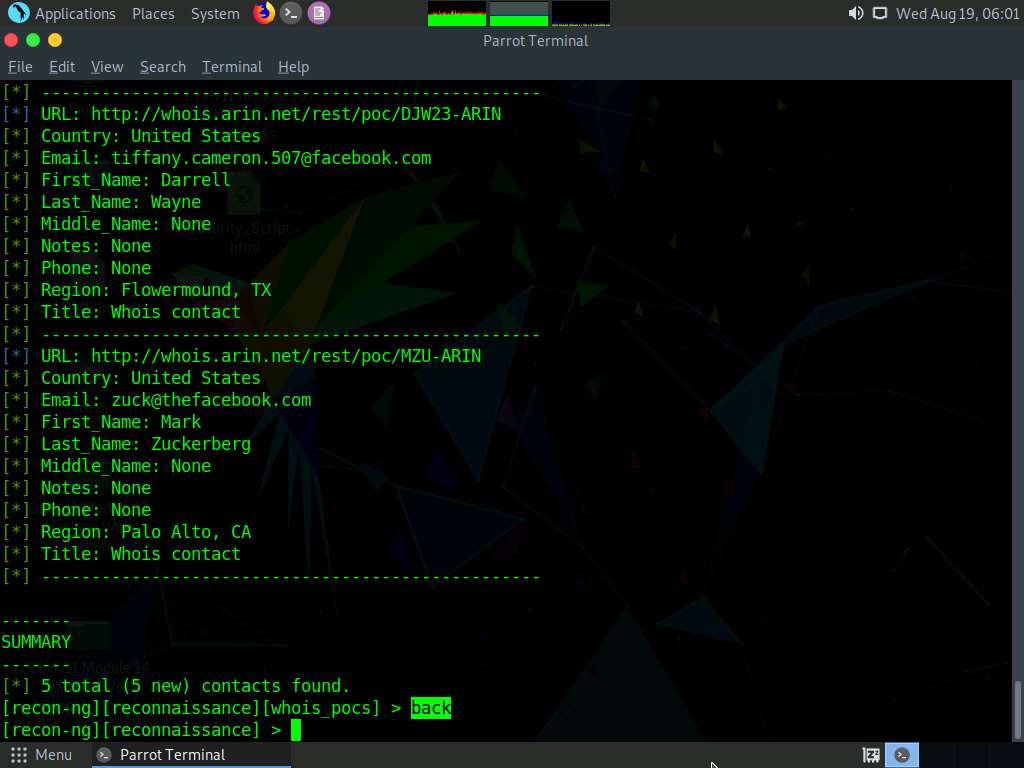Click 'First_Name: Mark' line
Screen dimensions: 1024x768
121,422
